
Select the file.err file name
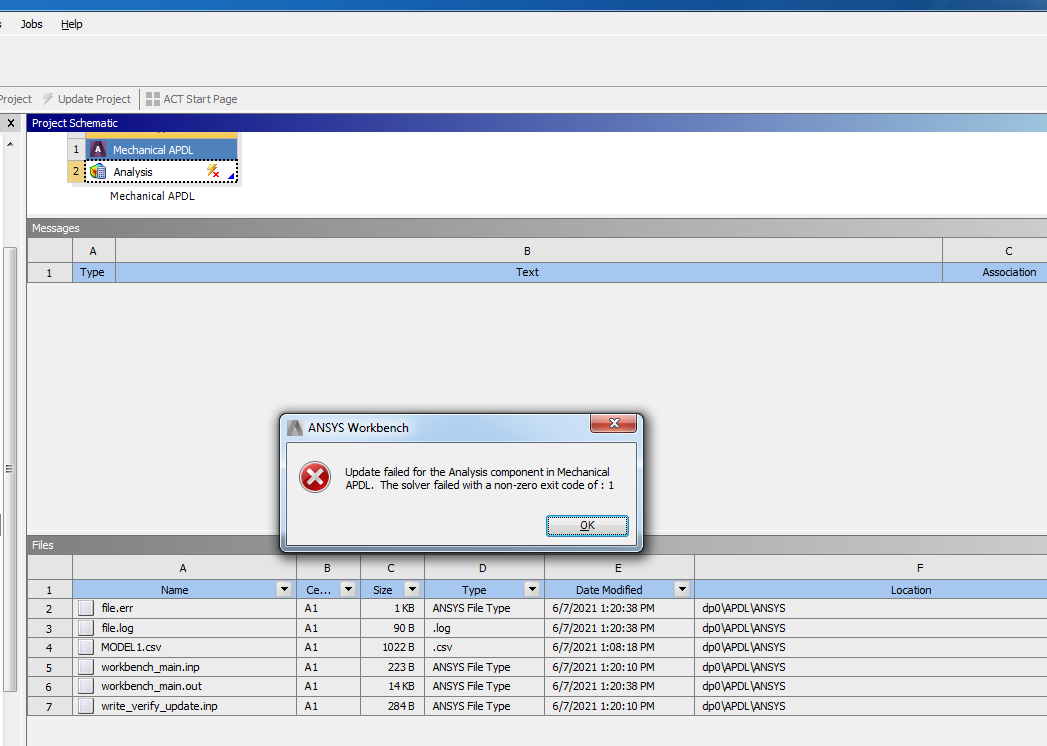(118, 608)
